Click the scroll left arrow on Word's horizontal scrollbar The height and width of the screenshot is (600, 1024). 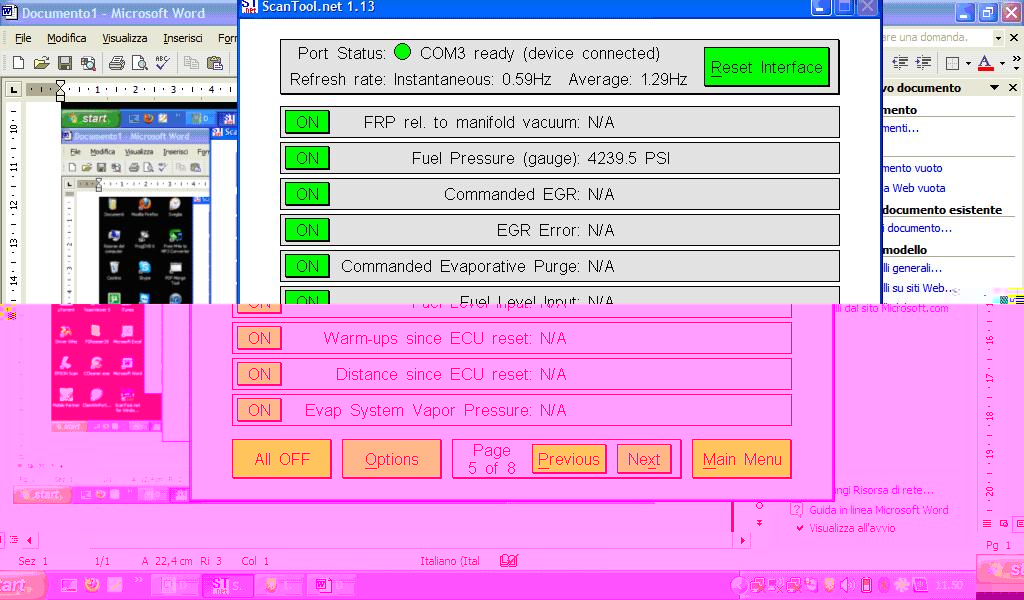[29, 540]
